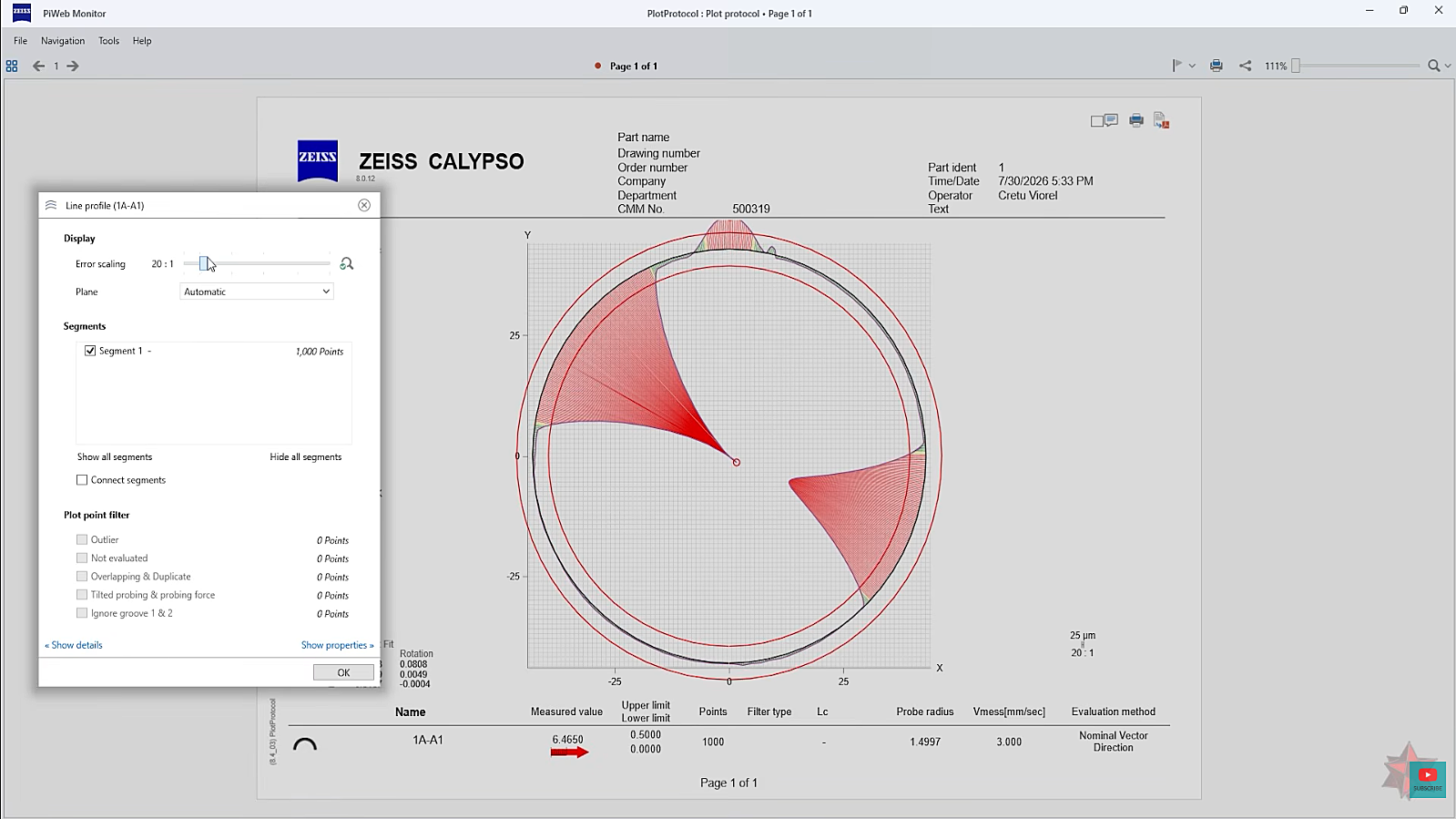Click the Show all segments link
This screenshot has width=1456, height=819.
115,457
